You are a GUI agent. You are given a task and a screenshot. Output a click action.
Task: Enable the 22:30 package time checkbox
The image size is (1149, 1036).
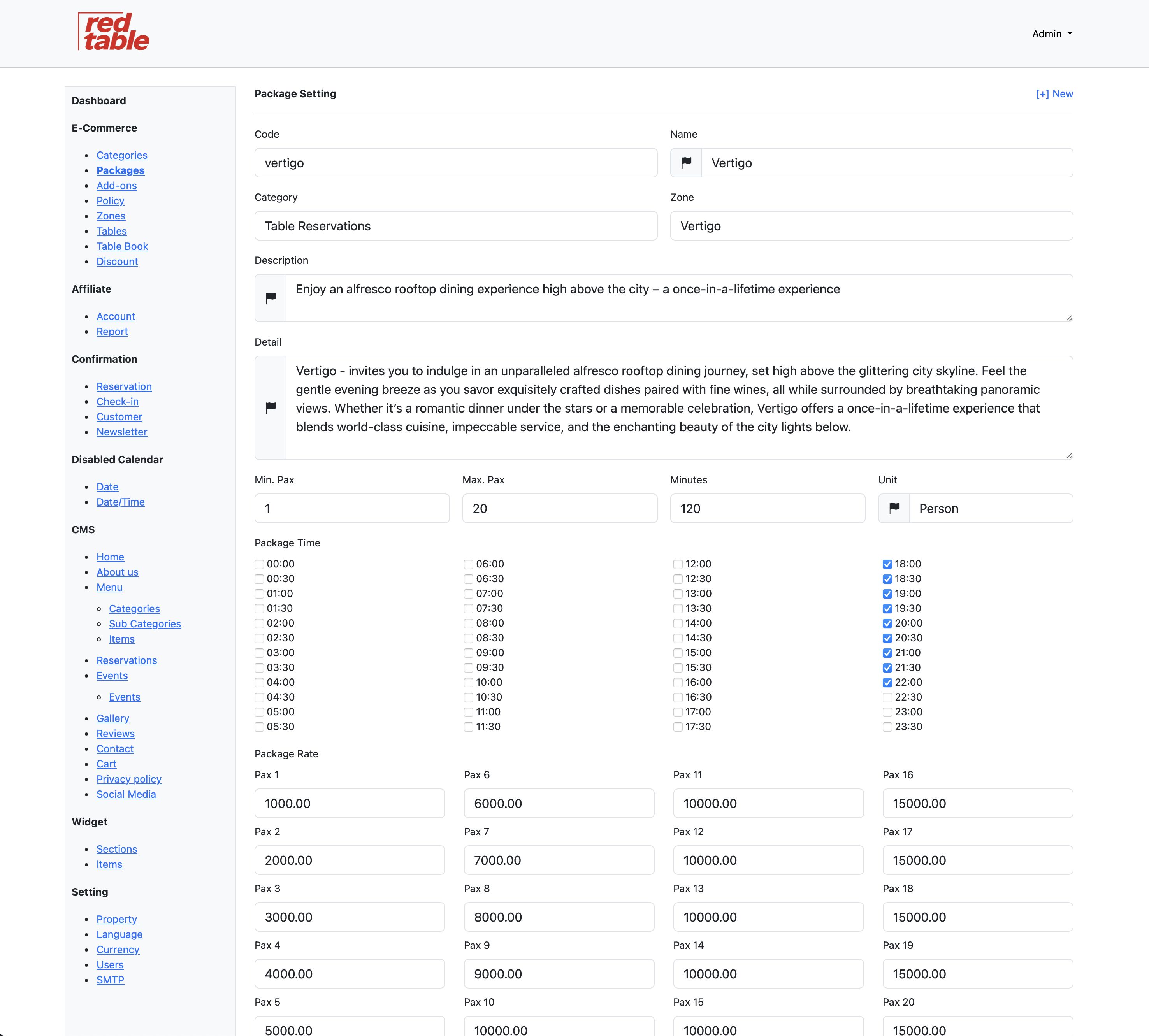click(x=887, y=697)
